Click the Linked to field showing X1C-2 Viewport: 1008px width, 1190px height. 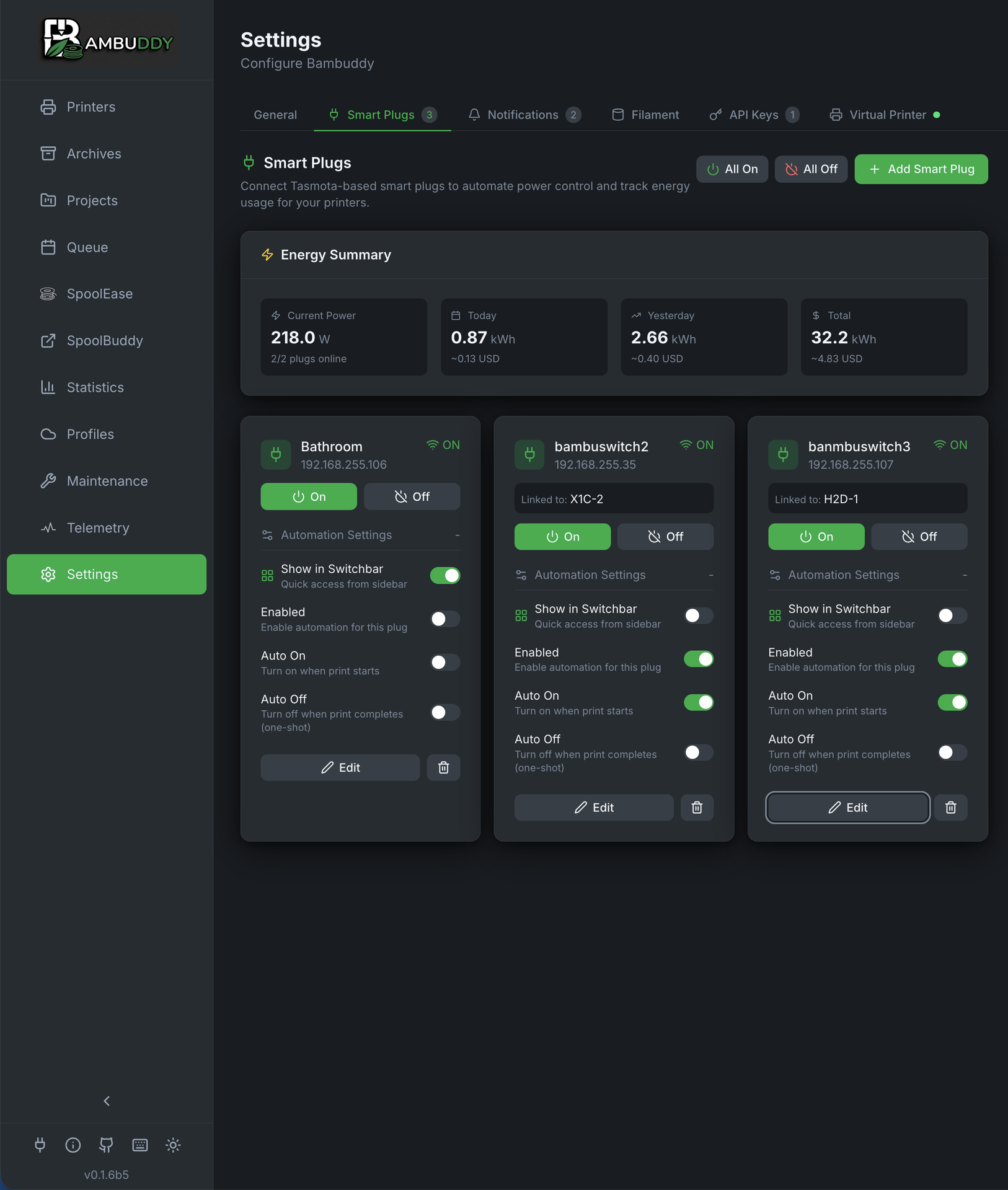point(613,498)
